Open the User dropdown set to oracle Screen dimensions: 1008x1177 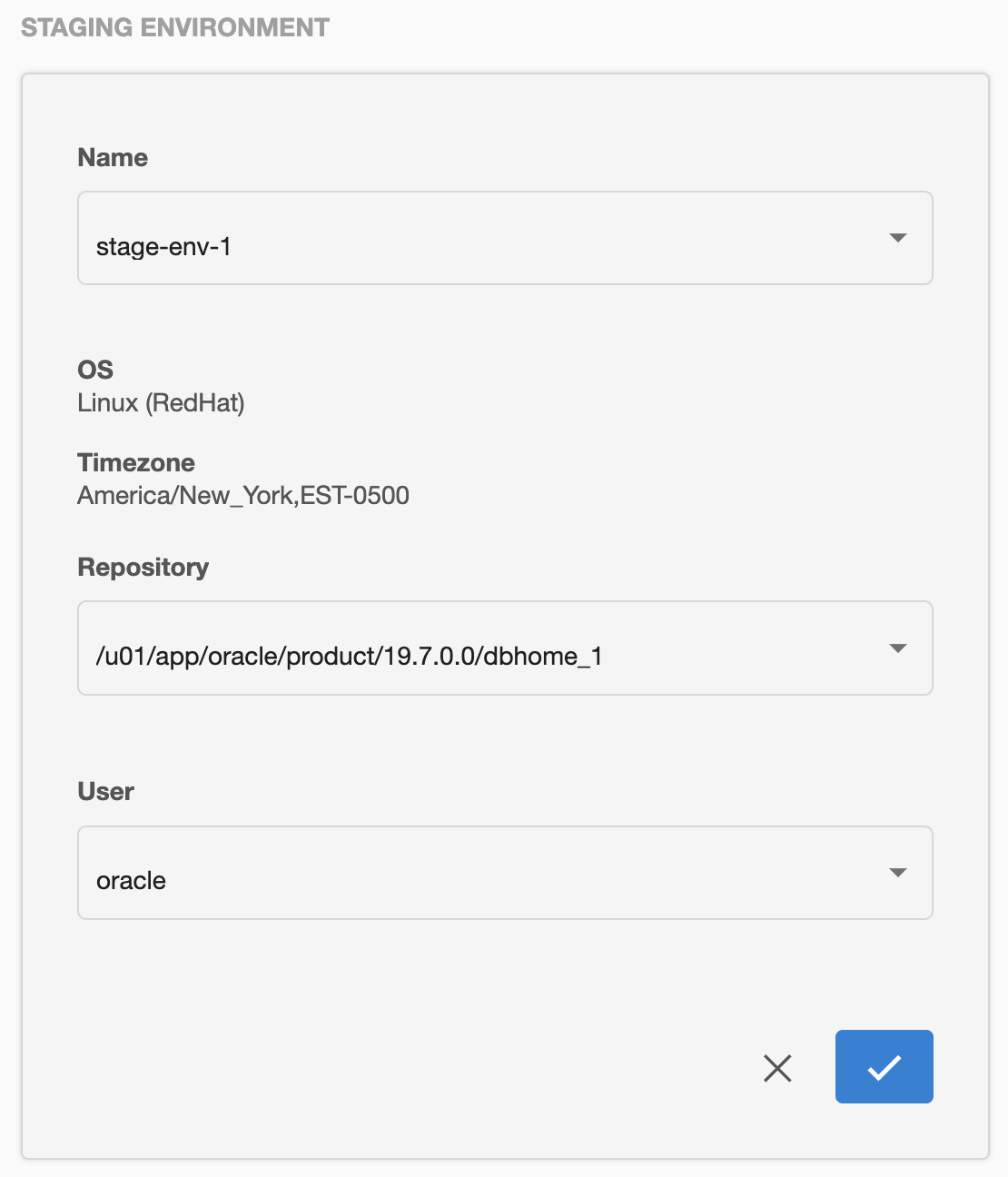505,873
